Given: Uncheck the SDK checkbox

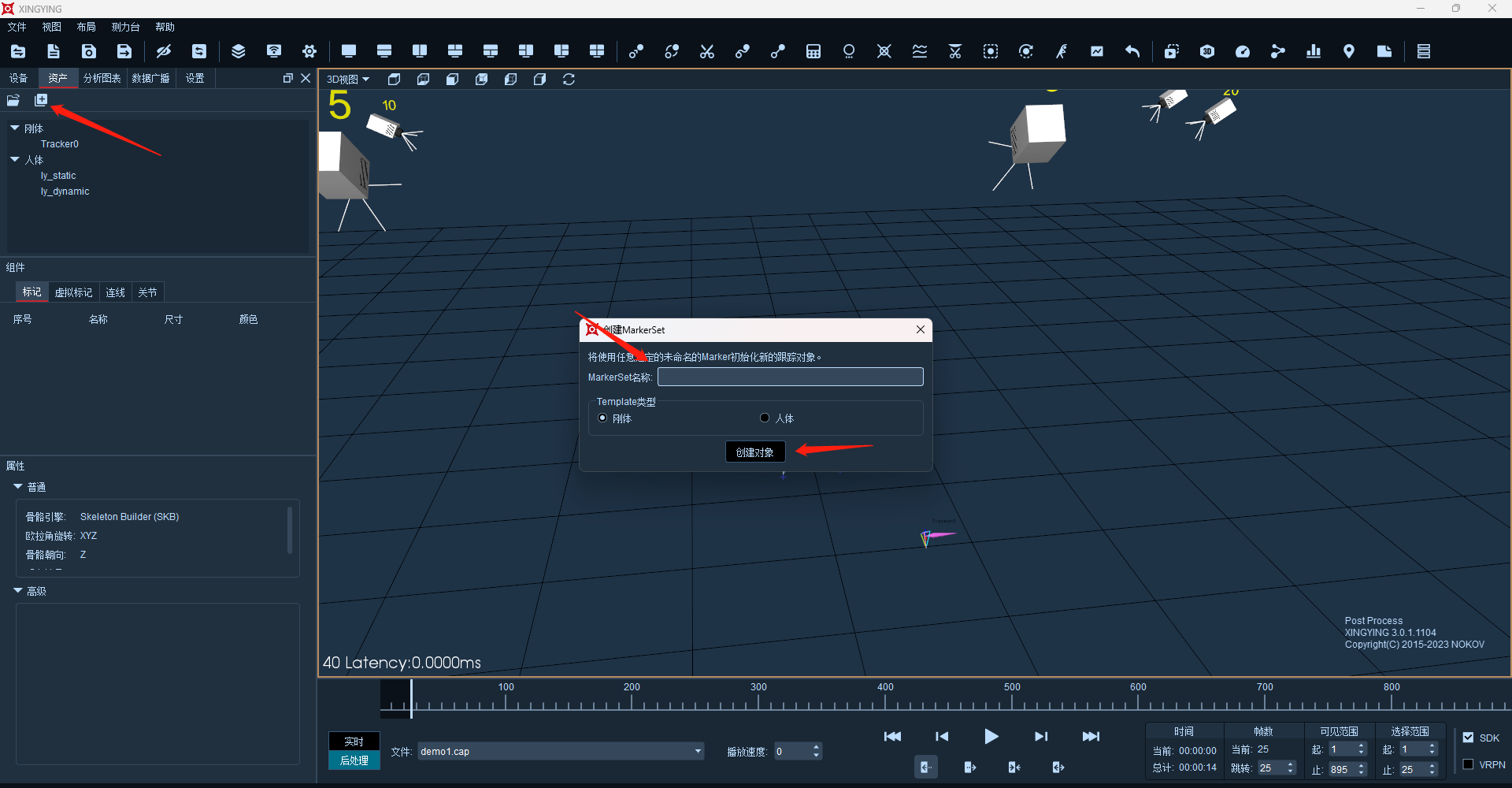Looking at the screenshot, I should click(x=1468, y=738).
